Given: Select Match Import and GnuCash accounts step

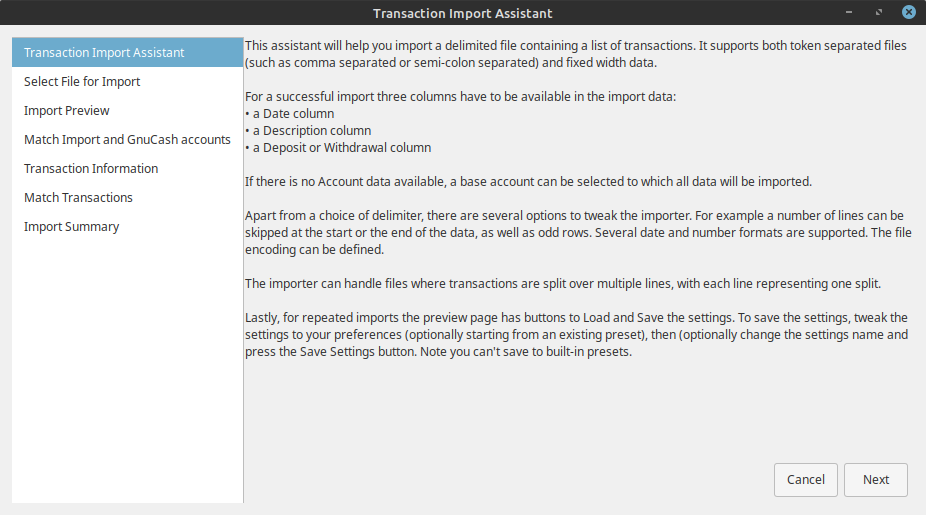Looking at the screenshot, I should tap(127, 140).
